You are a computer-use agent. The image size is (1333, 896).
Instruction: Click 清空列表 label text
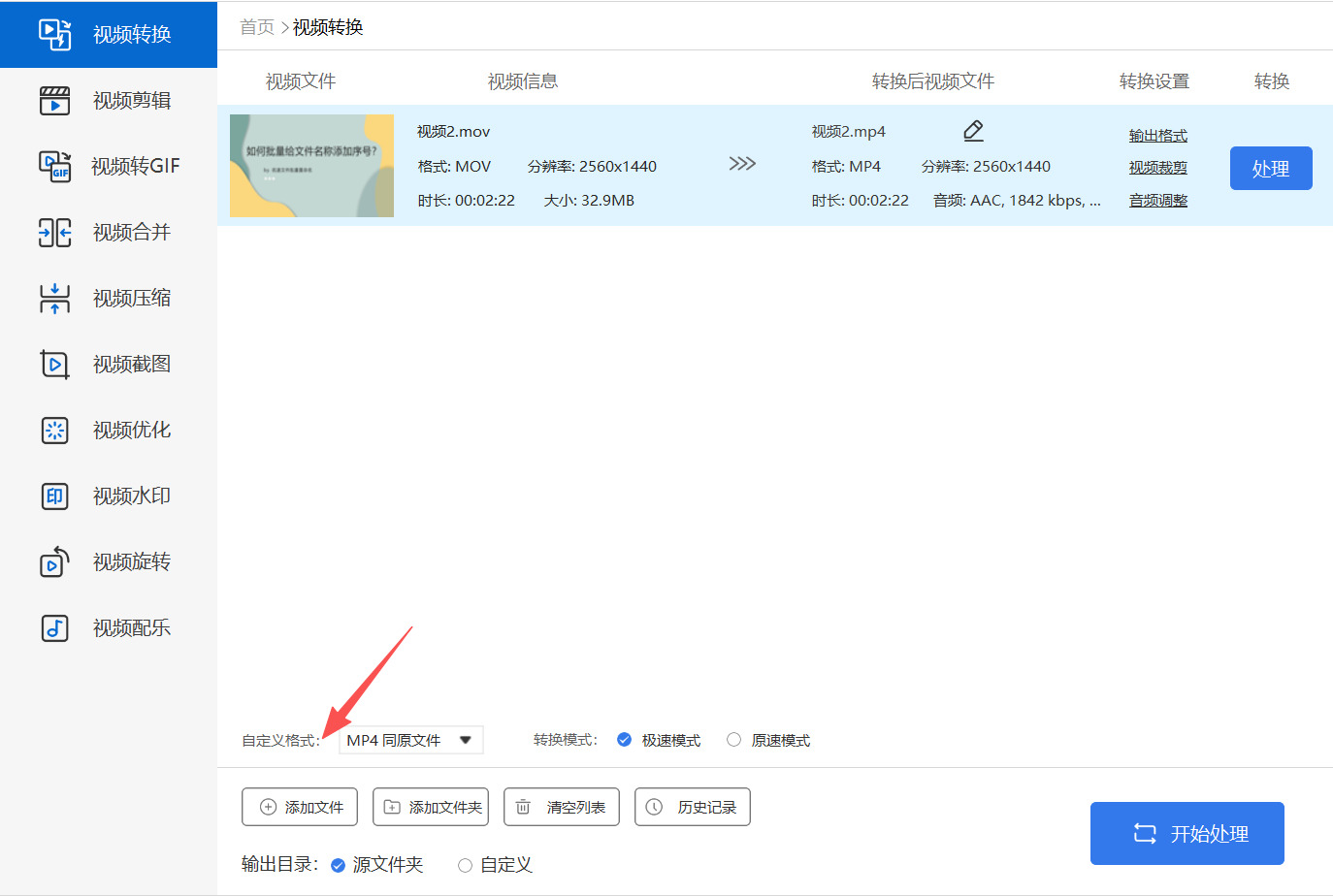click(x=576, y=807)
